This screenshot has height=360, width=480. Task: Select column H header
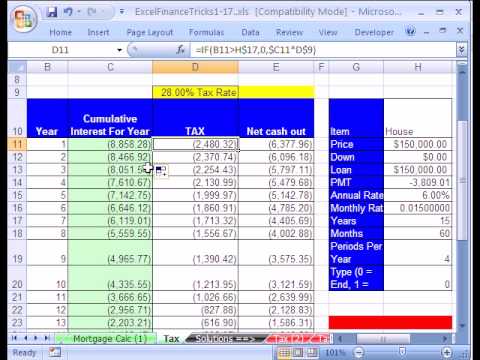[418, 67]
